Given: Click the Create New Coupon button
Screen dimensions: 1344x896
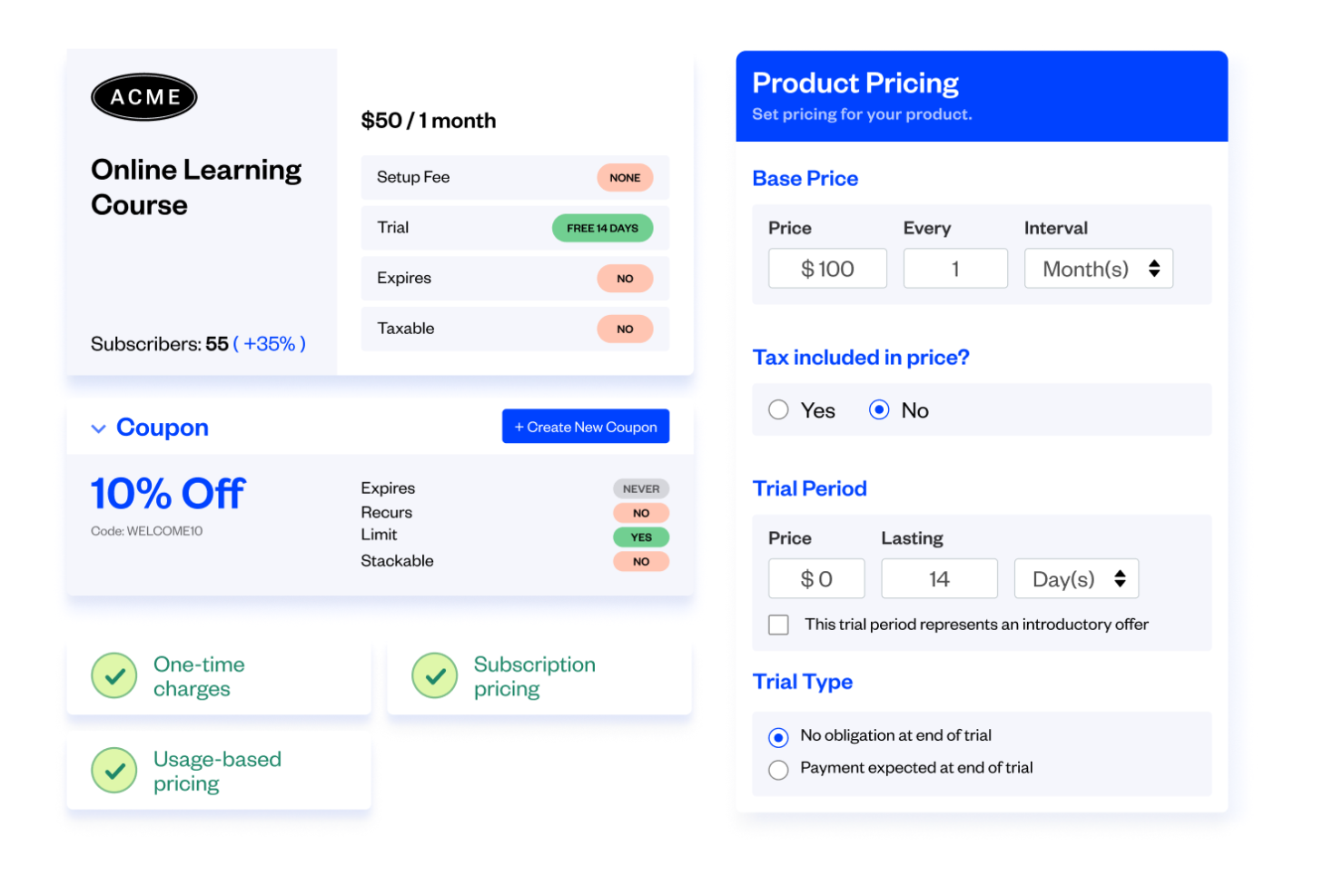Looking at the screenshot, I should 586,426.
